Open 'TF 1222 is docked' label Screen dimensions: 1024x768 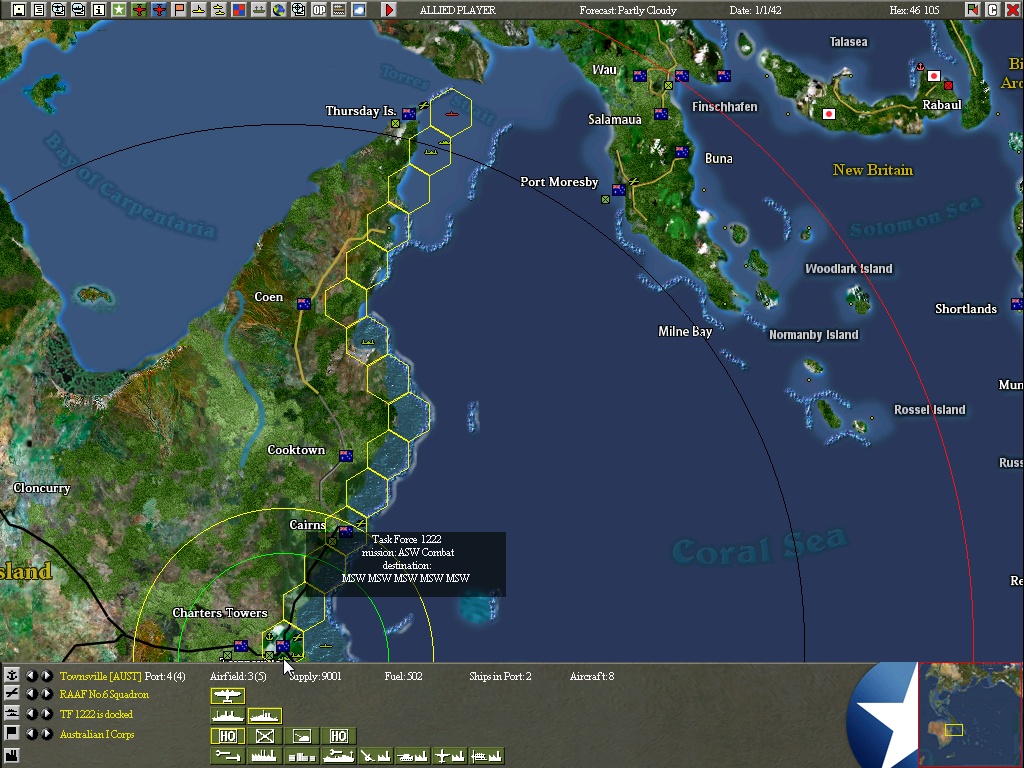click(x=96, y=714)
